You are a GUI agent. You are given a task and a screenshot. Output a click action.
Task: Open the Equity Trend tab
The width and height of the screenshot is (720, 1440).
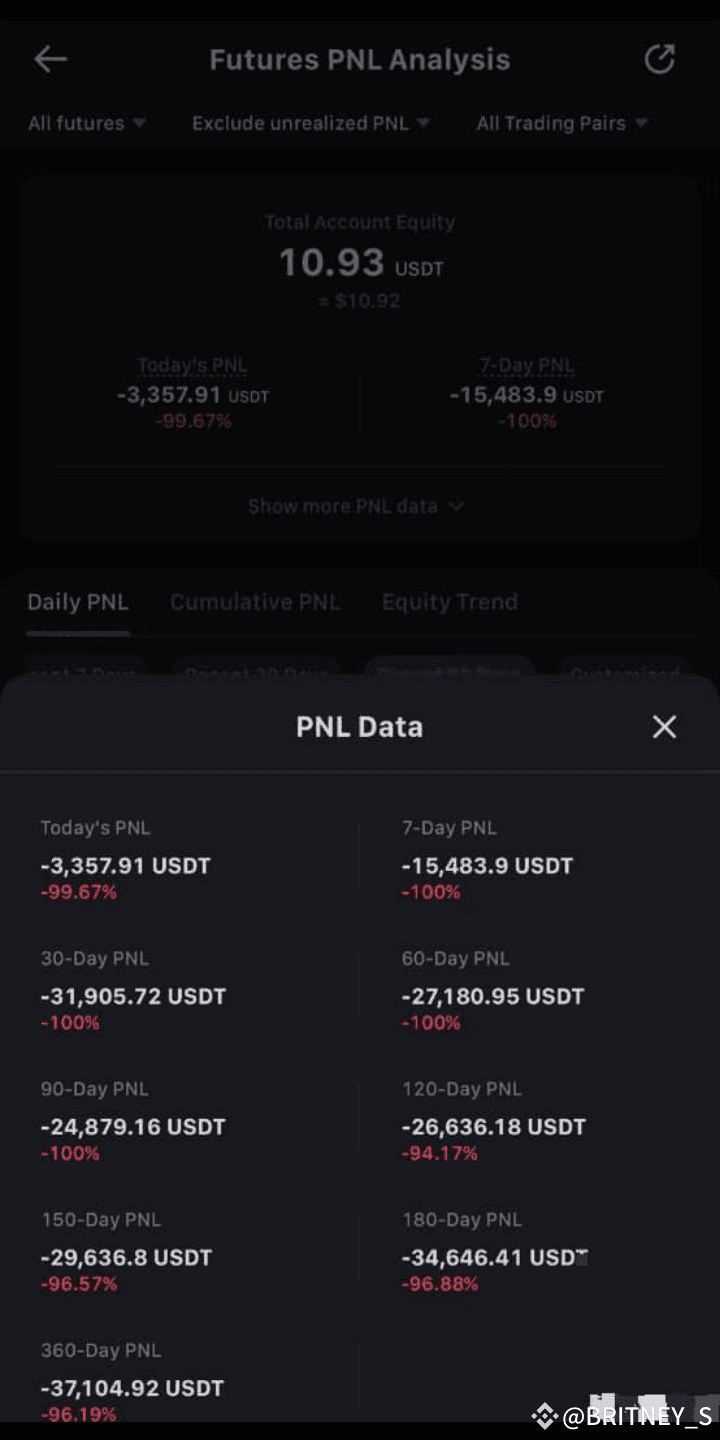(x=450, y=602)
